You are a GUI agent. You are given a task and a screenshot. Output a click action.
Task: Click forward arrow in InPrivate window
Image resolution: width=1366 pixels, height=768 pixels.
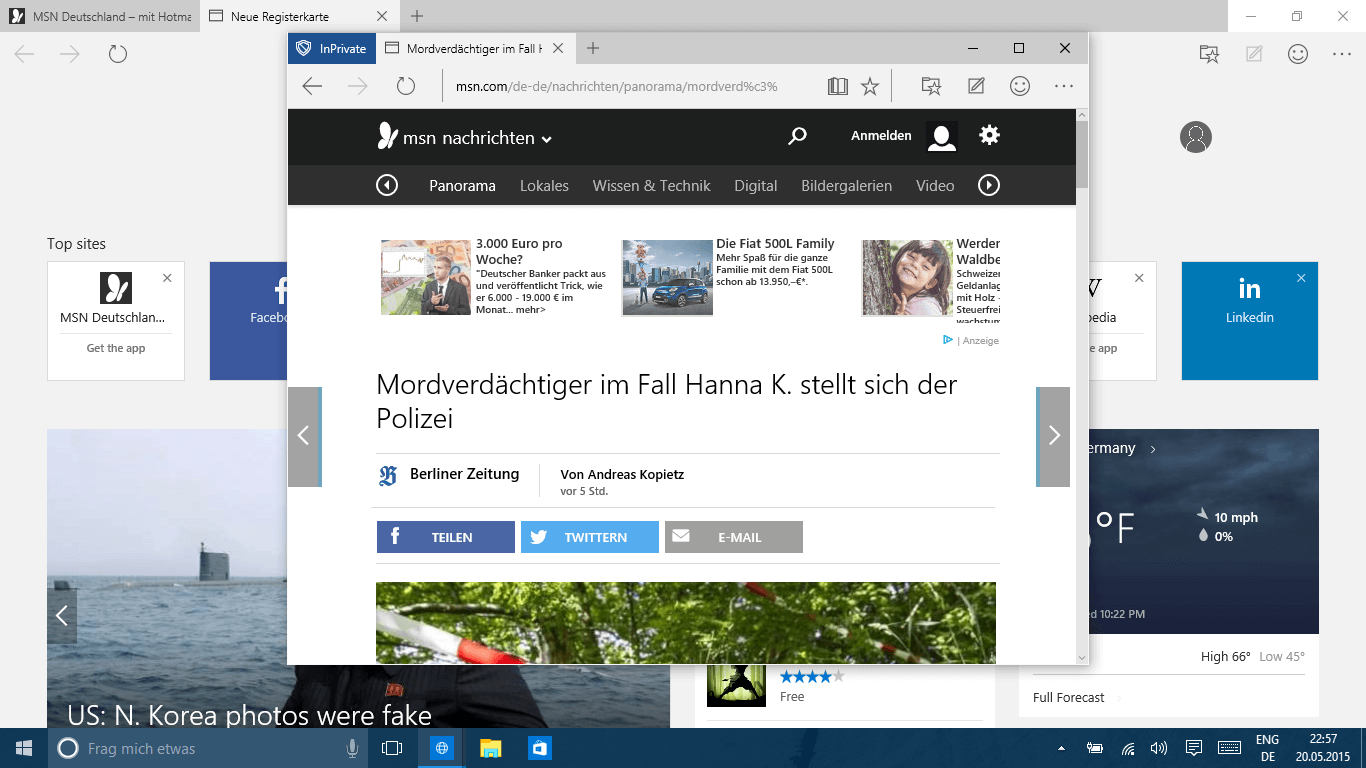pyautogui.click(x=357, y=87)
